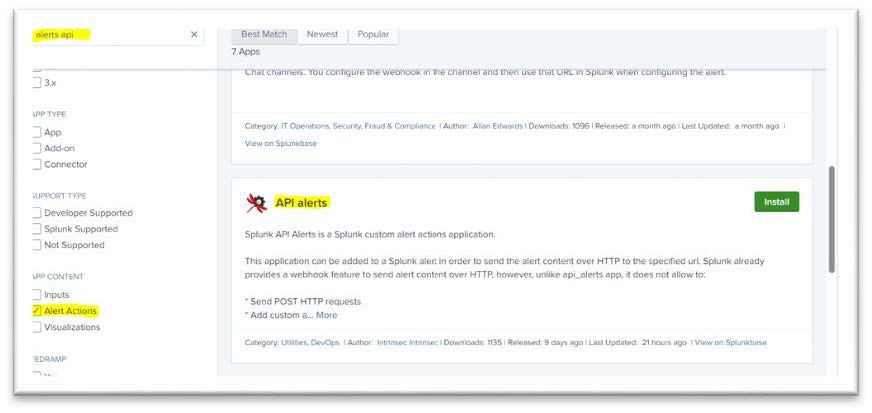
Task: Enable the Splunk Supported filter
Action: [x=36, y=229]
